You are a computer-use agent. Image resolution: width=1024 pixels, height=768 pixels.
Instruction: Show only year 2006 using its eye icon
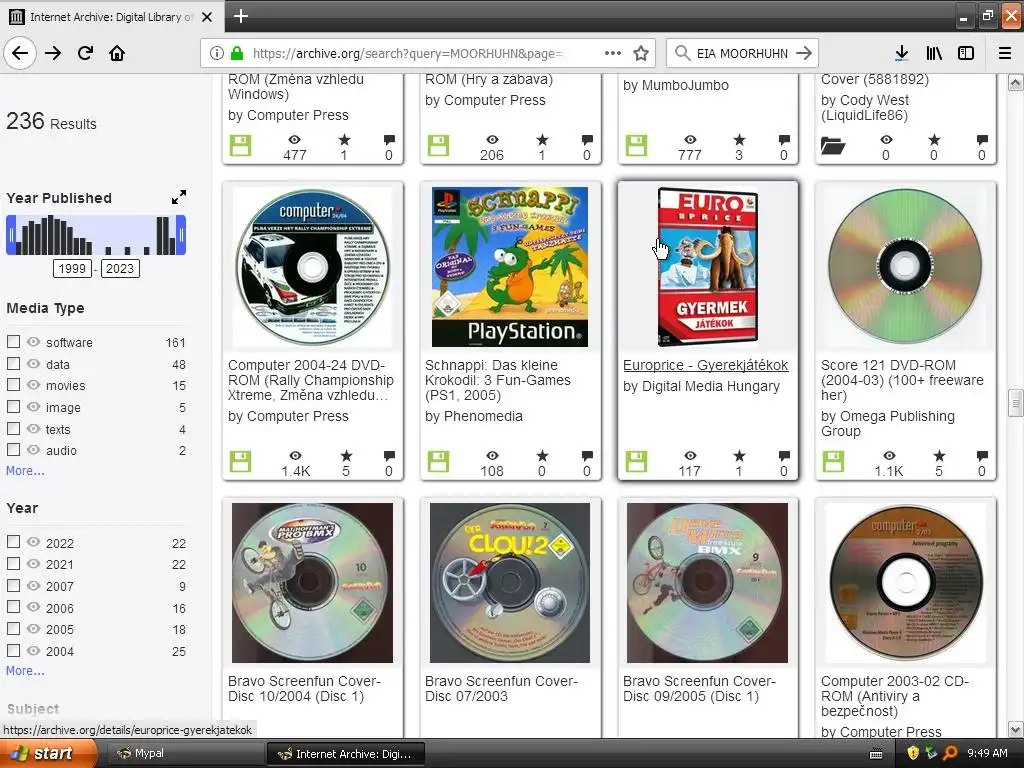pos(33,607)
